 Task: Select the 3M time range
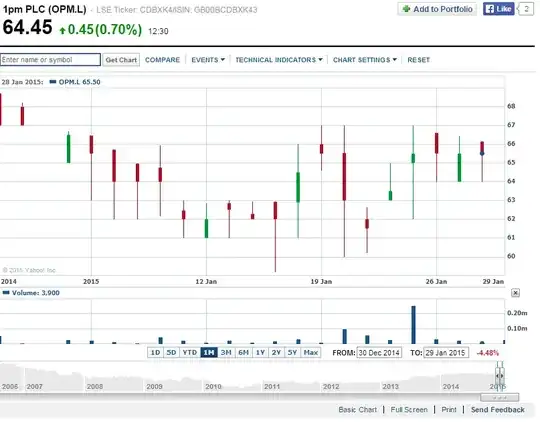tap(226, 352)
